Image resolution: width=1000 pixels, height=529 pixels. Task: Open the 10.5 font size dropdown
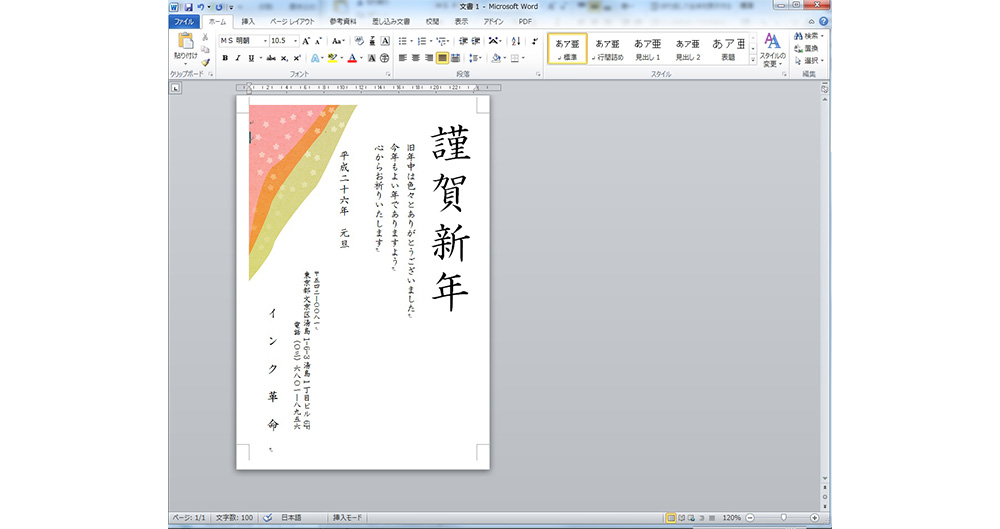[295, 41]
